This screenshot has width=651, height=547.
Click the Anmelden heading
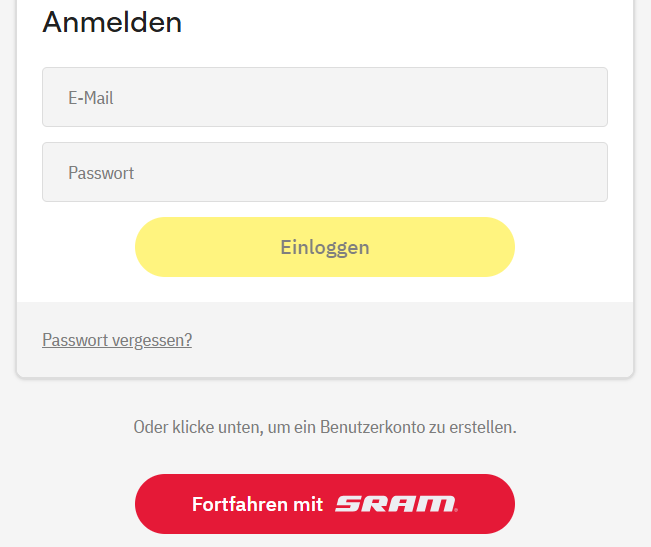[112, 22]
